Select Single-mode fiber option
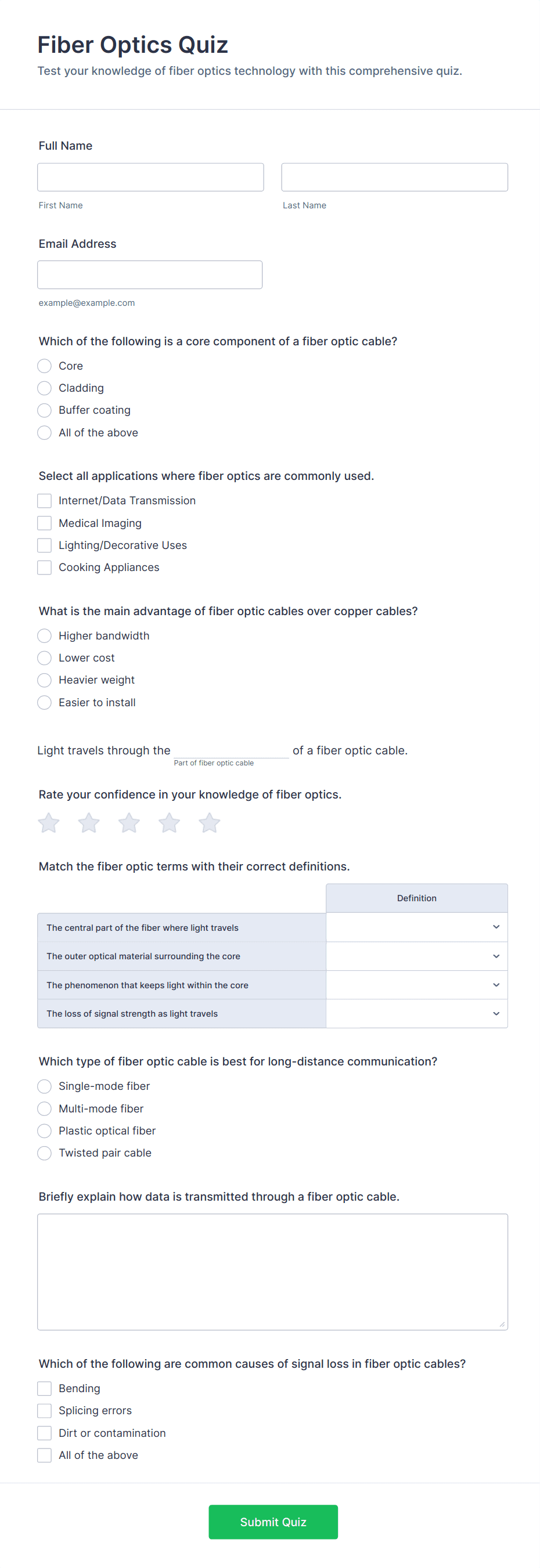Viewport: 540px width, 1568px height. point(45,1086)
